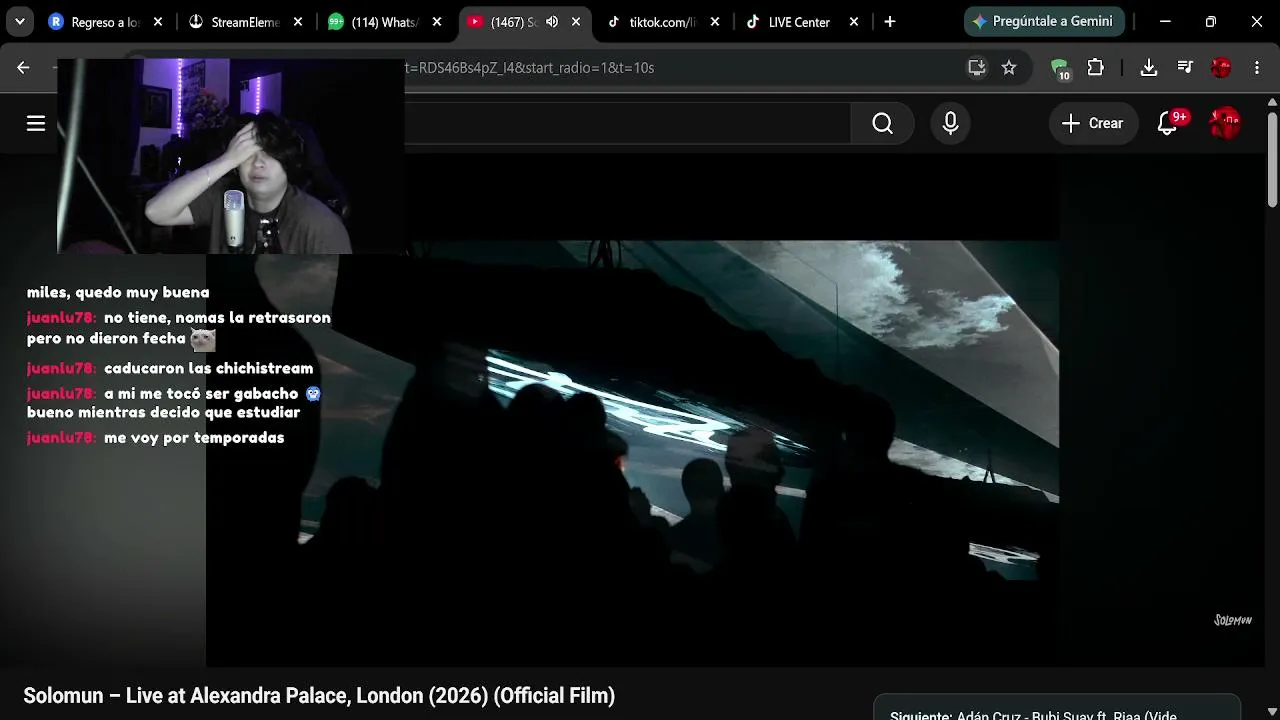1280x720 pixels.
Task: Click the install app icon in address bar
Action: (977, 67)
